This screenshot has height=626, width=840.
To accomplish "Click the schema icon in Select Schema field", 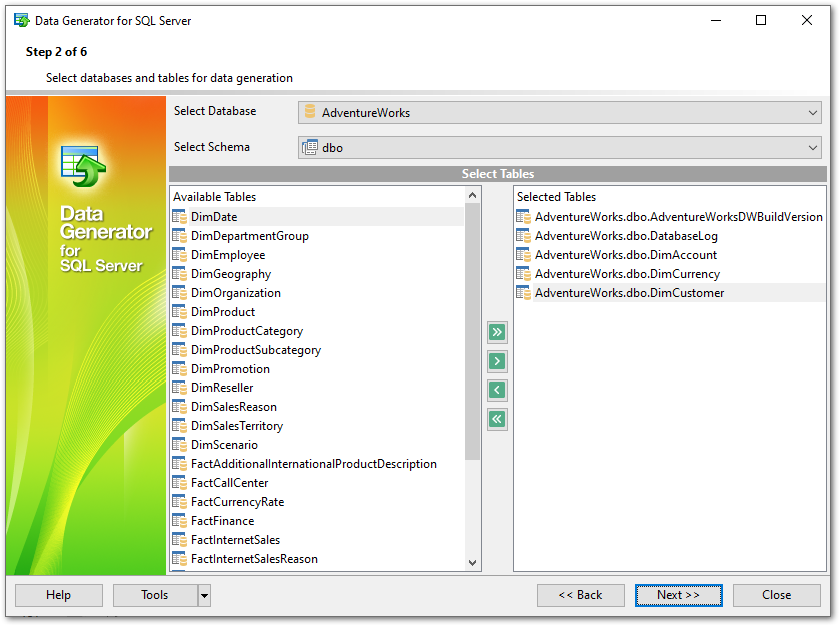I will [310, 147].
